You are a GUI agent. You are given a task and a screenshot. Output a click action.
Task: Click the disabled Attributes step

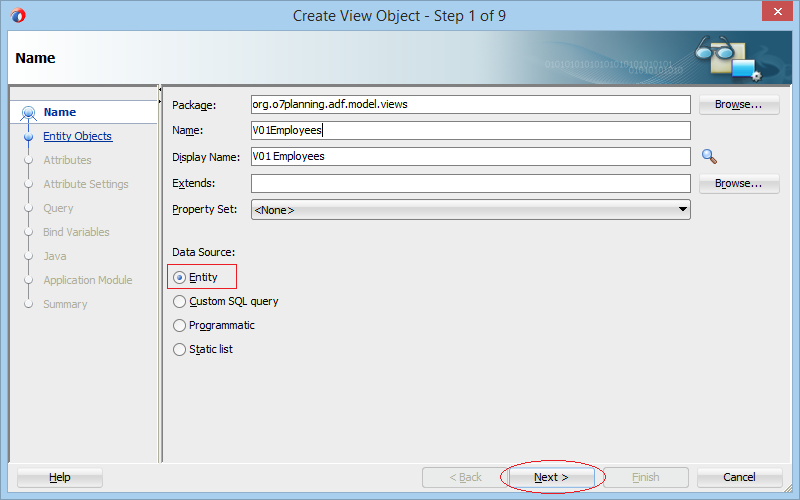click(x=67, y=160)
